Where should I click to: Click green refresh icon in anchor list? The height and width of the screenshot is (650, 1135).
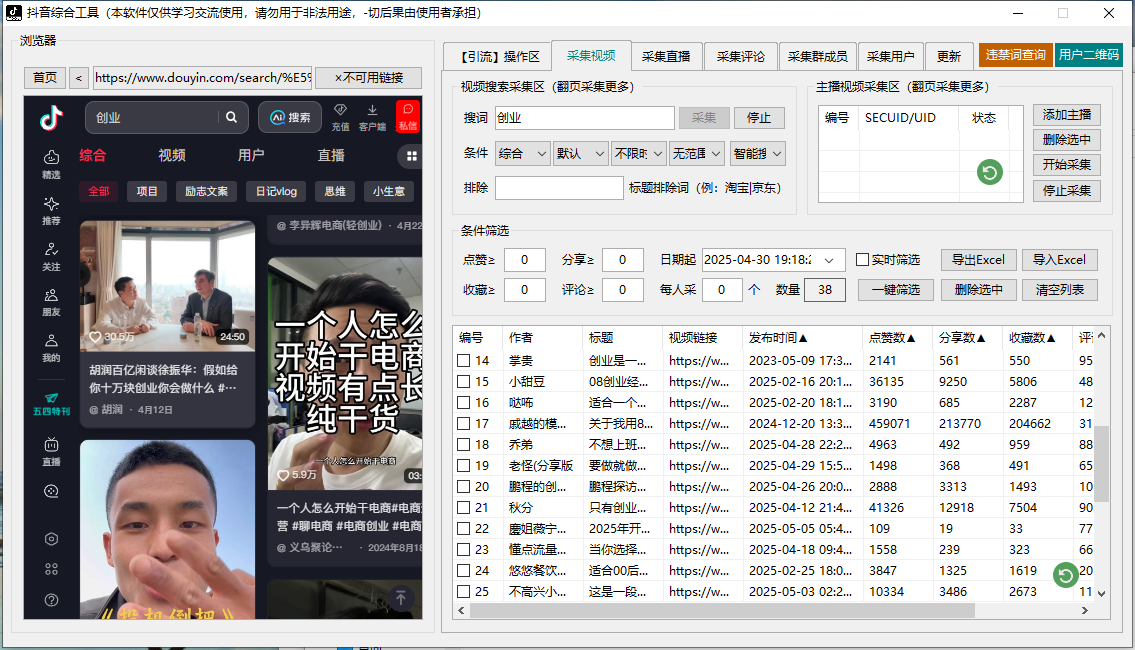[989, 173]
